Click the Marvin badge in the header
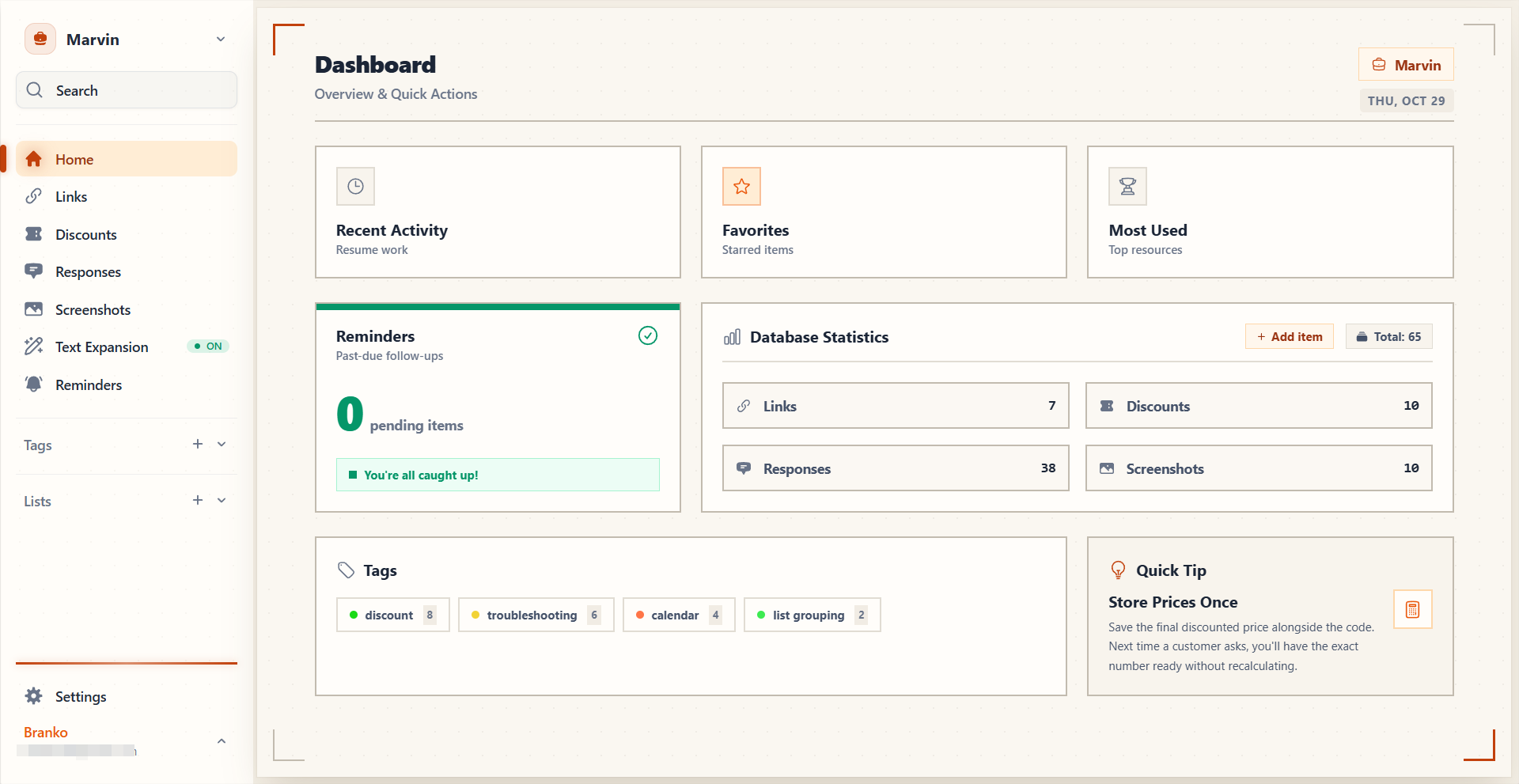 (1407, 65)
